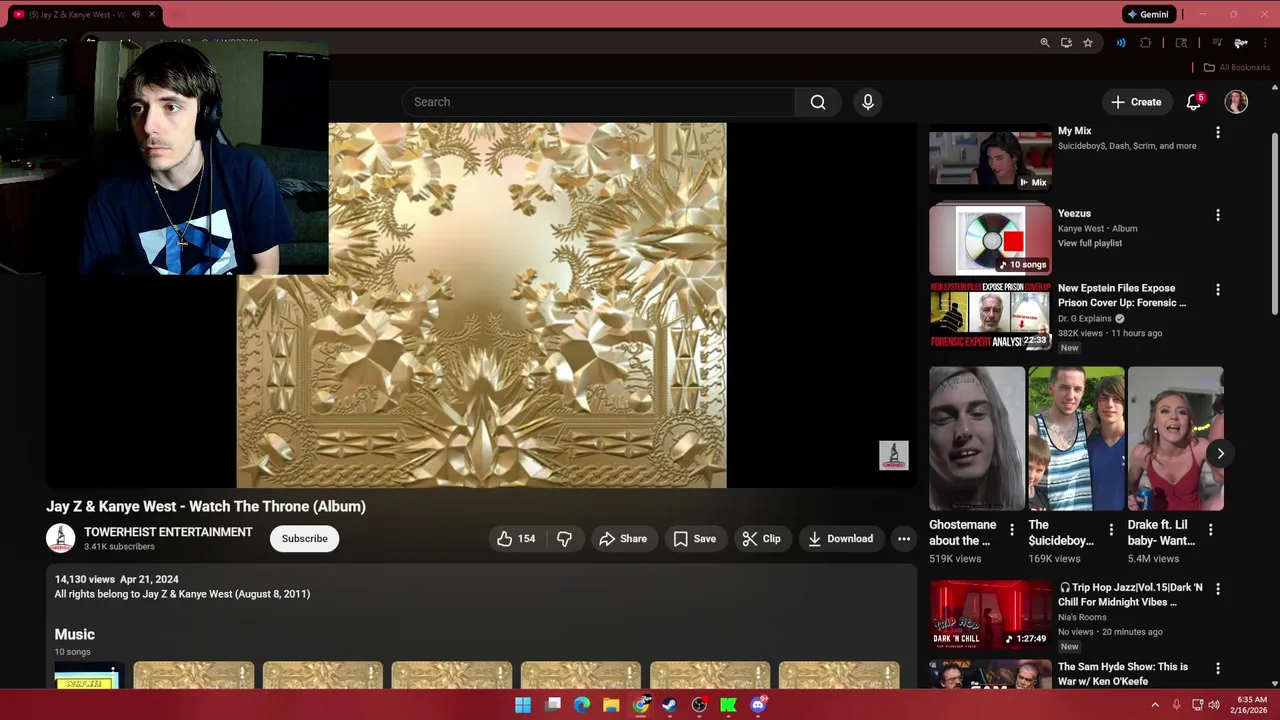Open more actions beside Download
Image resolution: width=1280 pixels, height=720 pixels.
click(904, 539)
